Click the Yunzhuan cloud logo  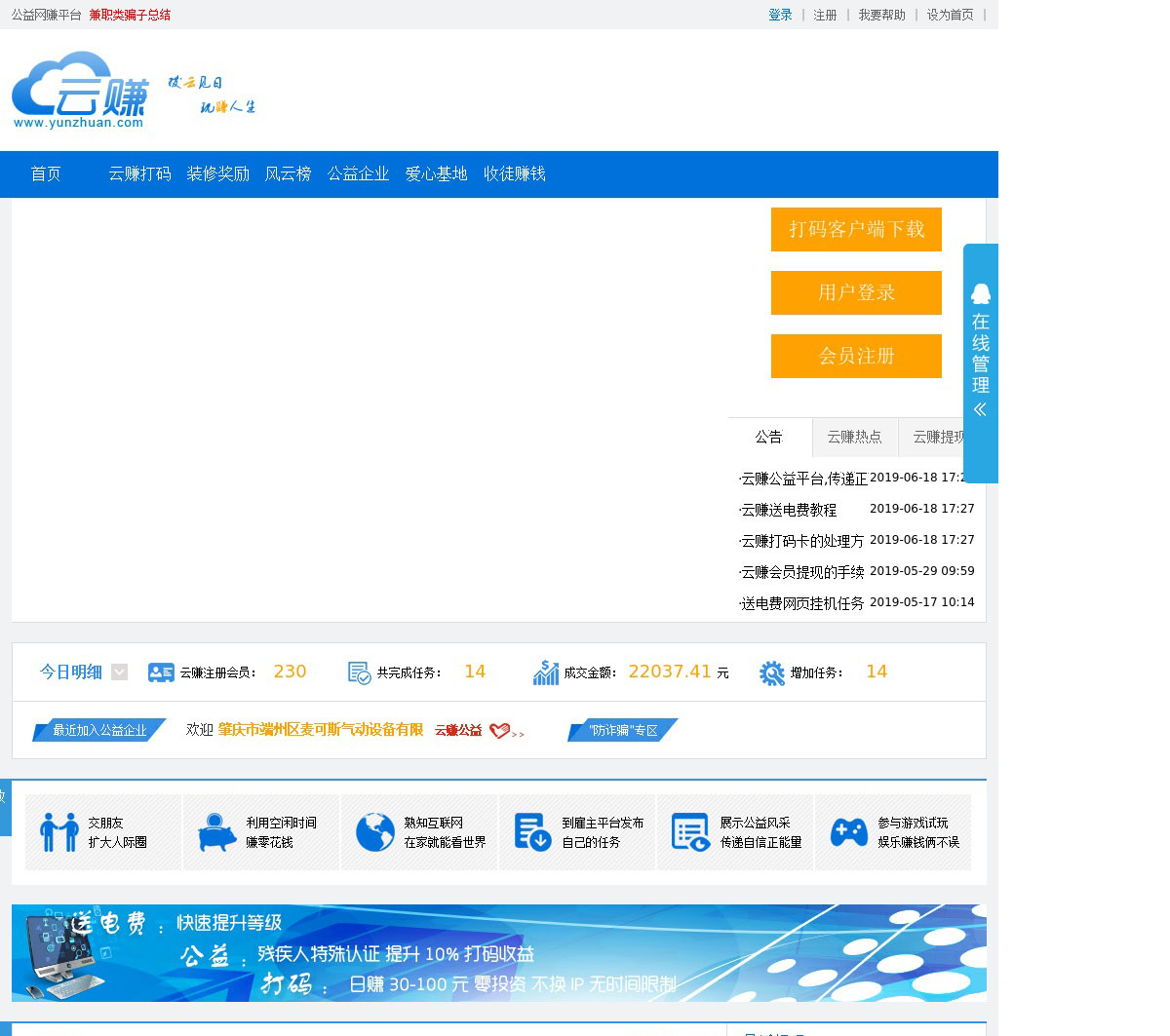point(80,90)
